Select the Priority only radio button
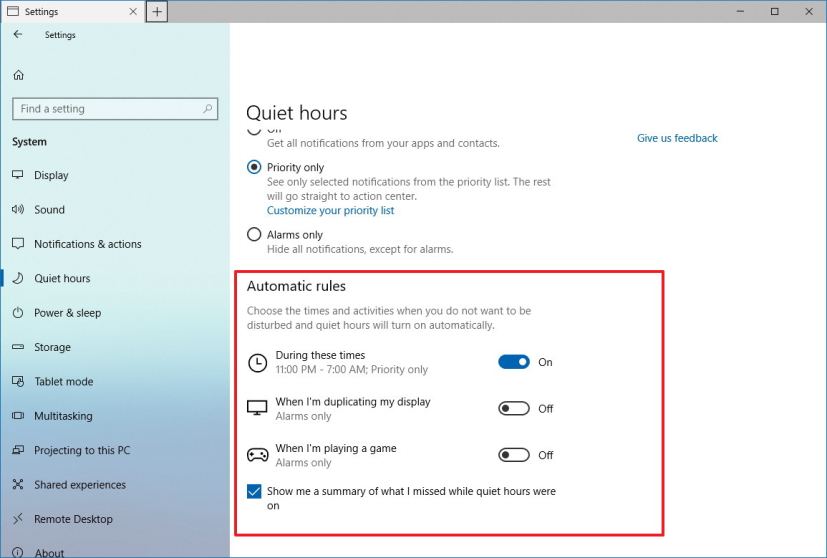This screenshot has width=827, height=558. click(x=254, y=167)
